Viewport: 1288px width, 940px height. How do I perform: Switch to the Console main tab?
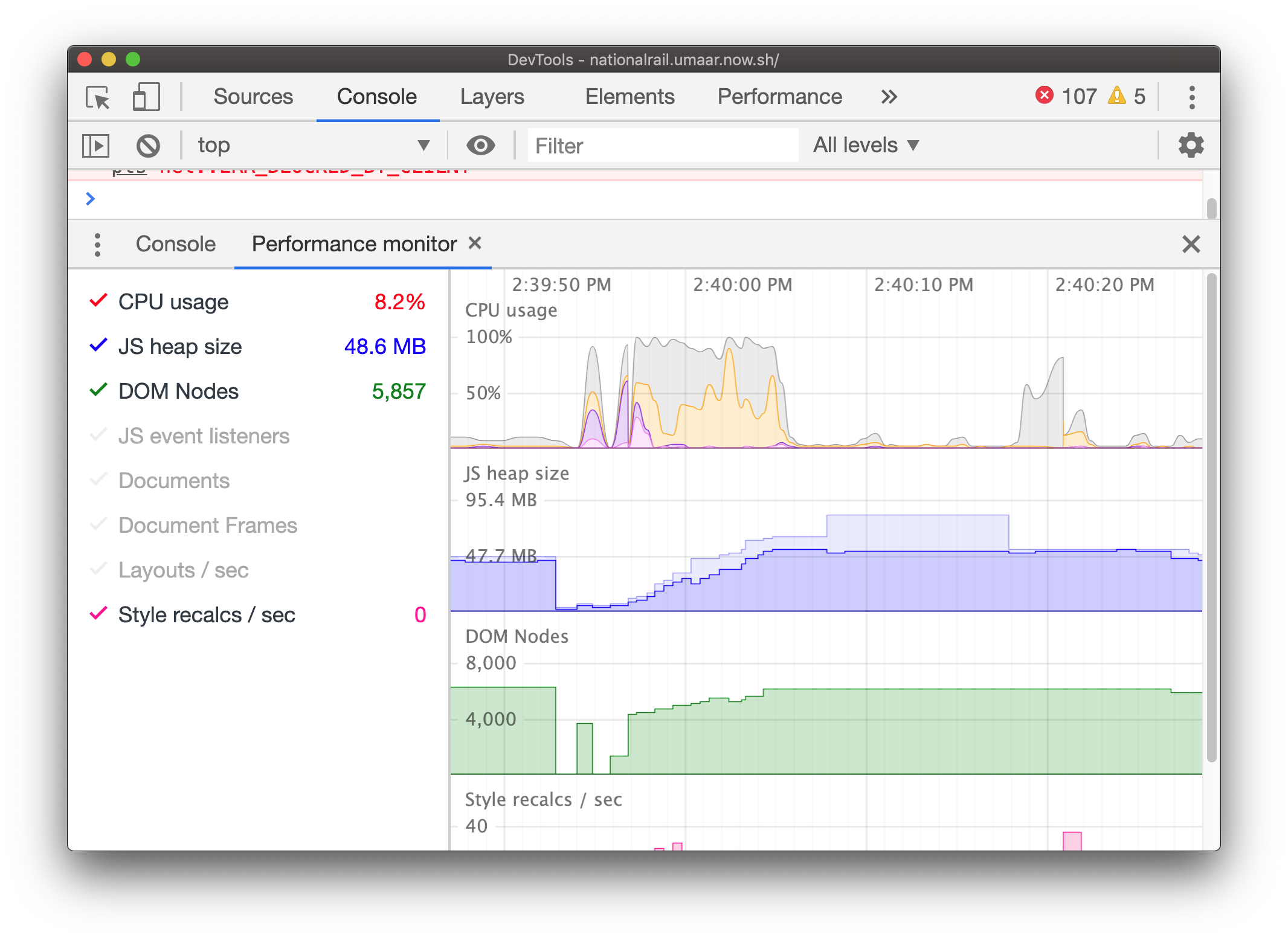pyautogui.click(x=377, y=97)
